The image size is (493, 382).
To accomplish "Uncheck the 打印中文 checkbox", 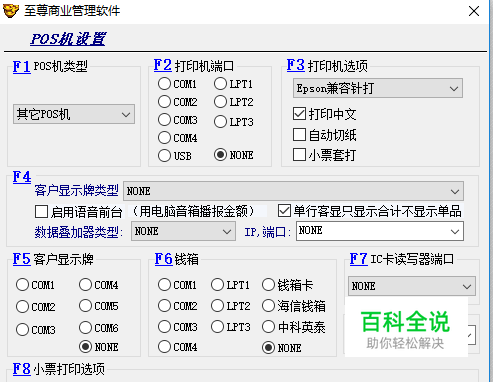I will tap(299, 114).
